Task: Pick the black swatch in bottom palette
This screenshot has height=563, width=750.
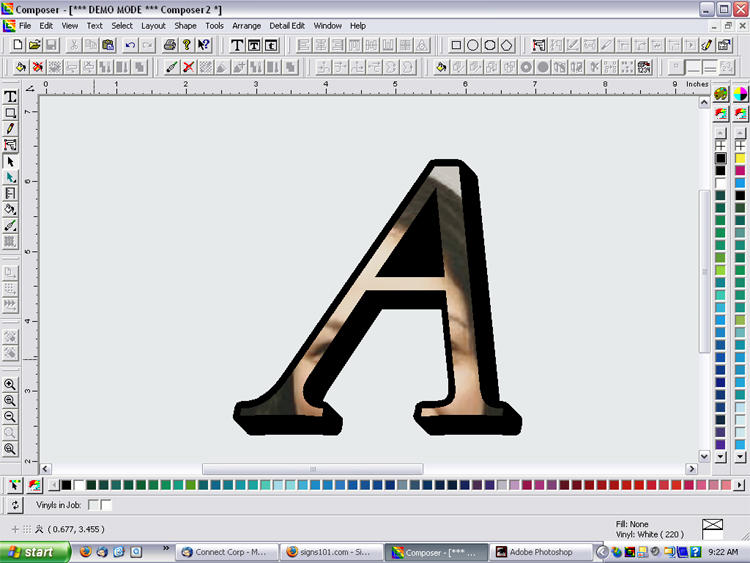Action: [66, 486]
